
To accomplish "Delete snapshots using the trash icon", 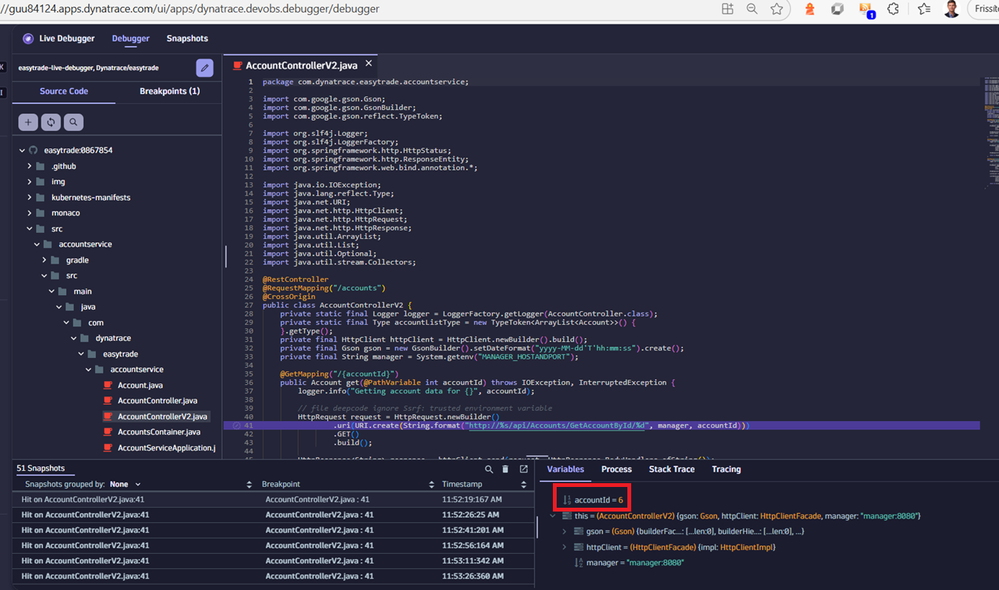I will pyautogui.click(x=505, y=469).
